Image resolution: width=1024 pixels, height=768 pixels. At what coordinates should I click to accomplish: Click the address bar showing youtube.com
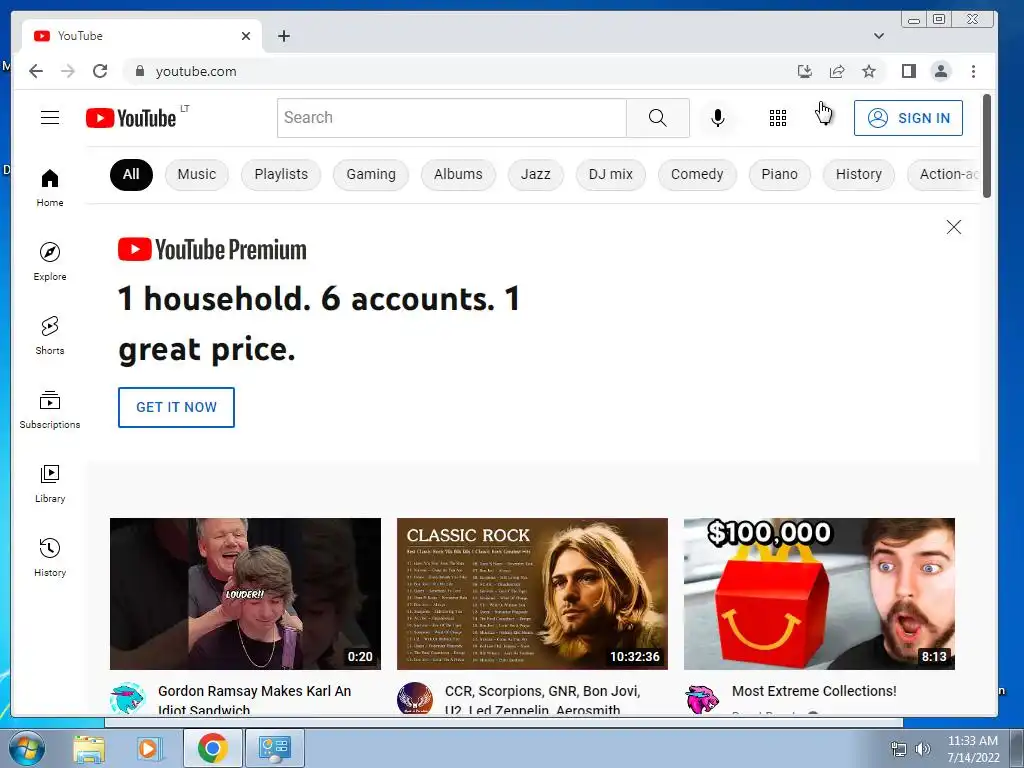(x=457, y=71)
